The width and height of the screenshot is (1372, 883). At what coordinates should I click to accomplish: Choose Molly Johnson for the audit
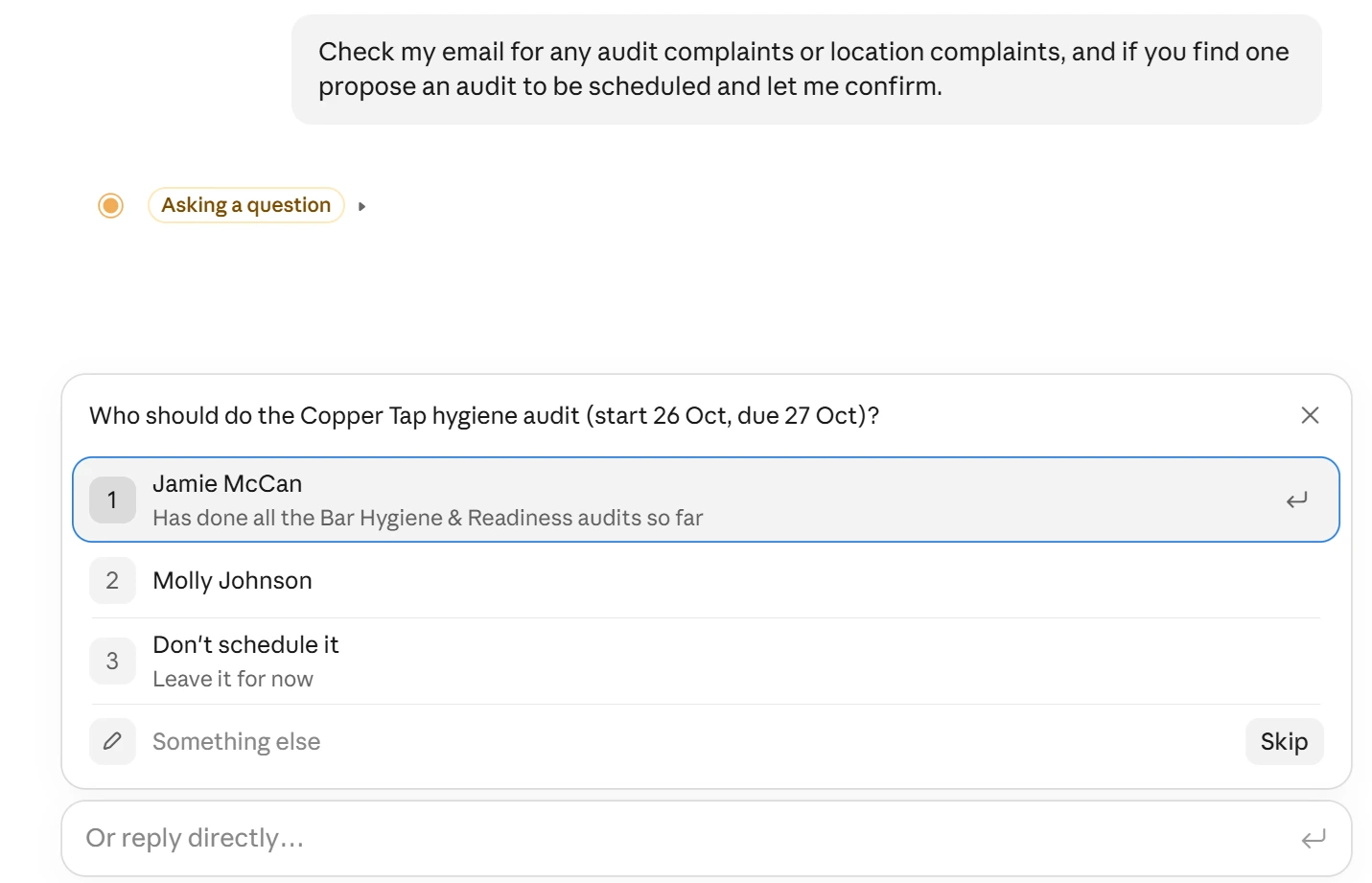pyautogui.click(x=706, y=581)
